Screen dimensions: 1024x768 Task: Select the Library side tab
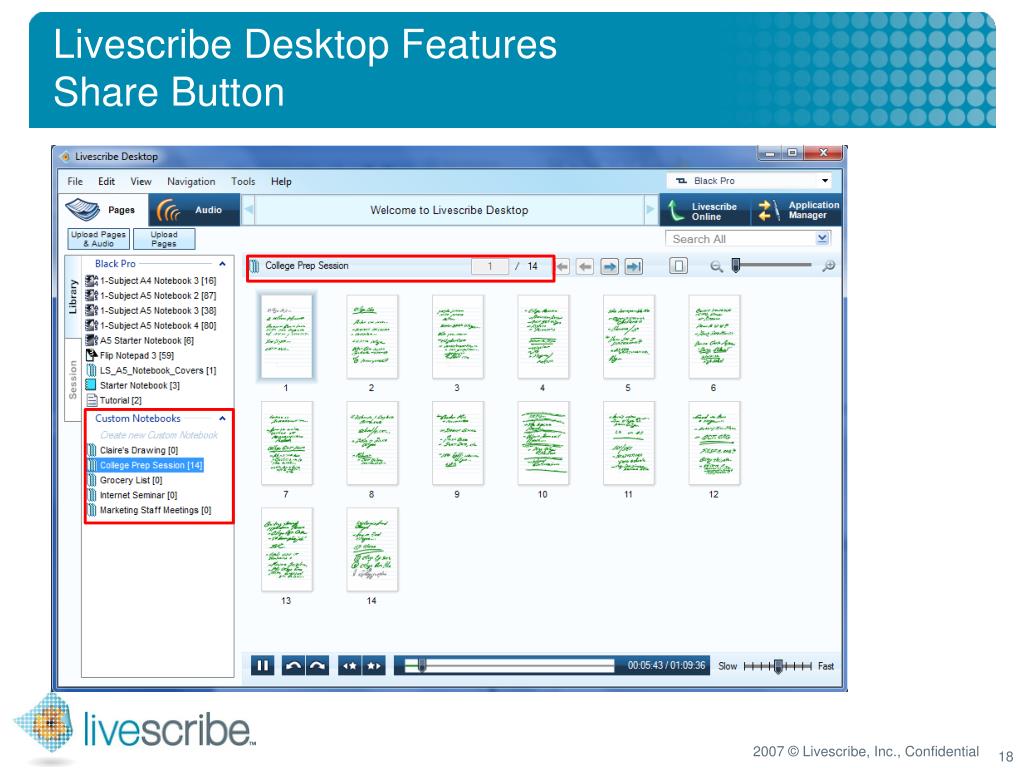coord(72,296)
